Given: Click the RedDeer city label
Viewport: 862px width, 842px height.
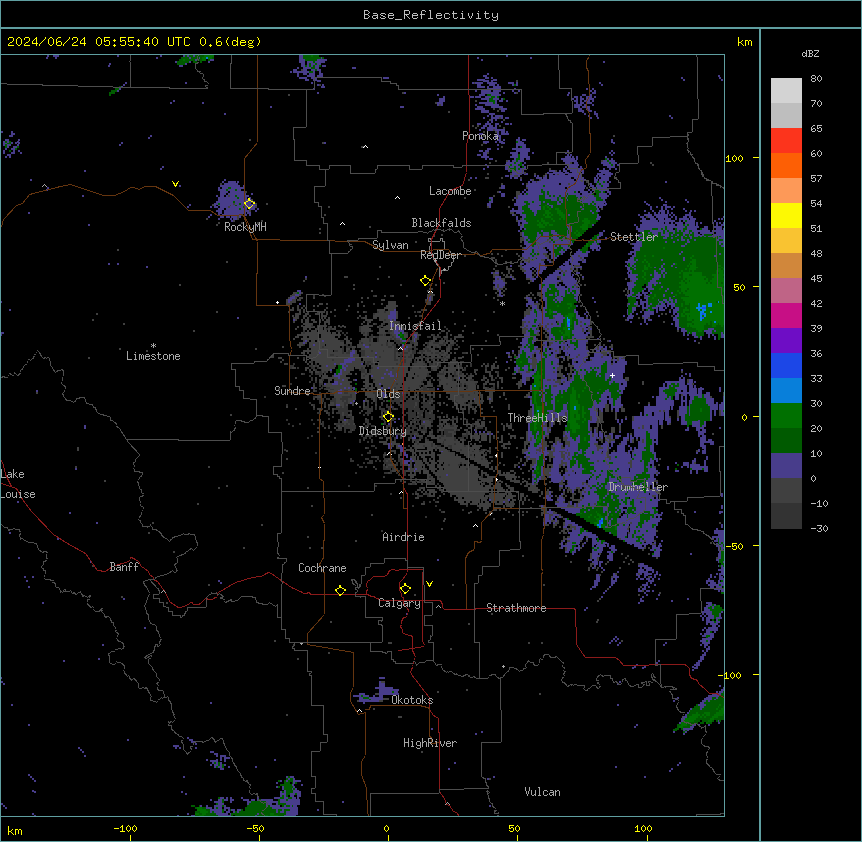Looking at the screenshot, I should click(x=440, y=255).
